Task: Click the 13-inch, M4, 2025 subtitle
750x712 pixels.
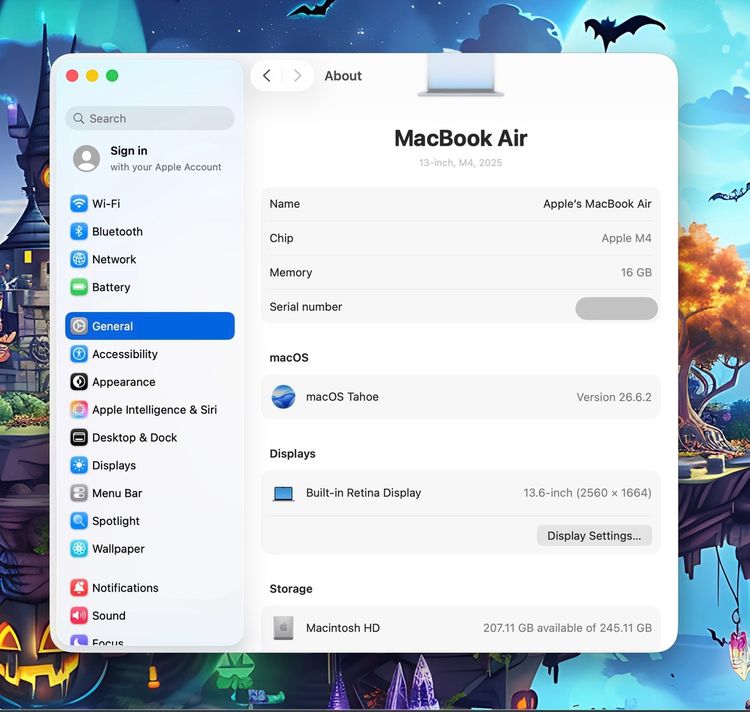Action: point(461,163)
